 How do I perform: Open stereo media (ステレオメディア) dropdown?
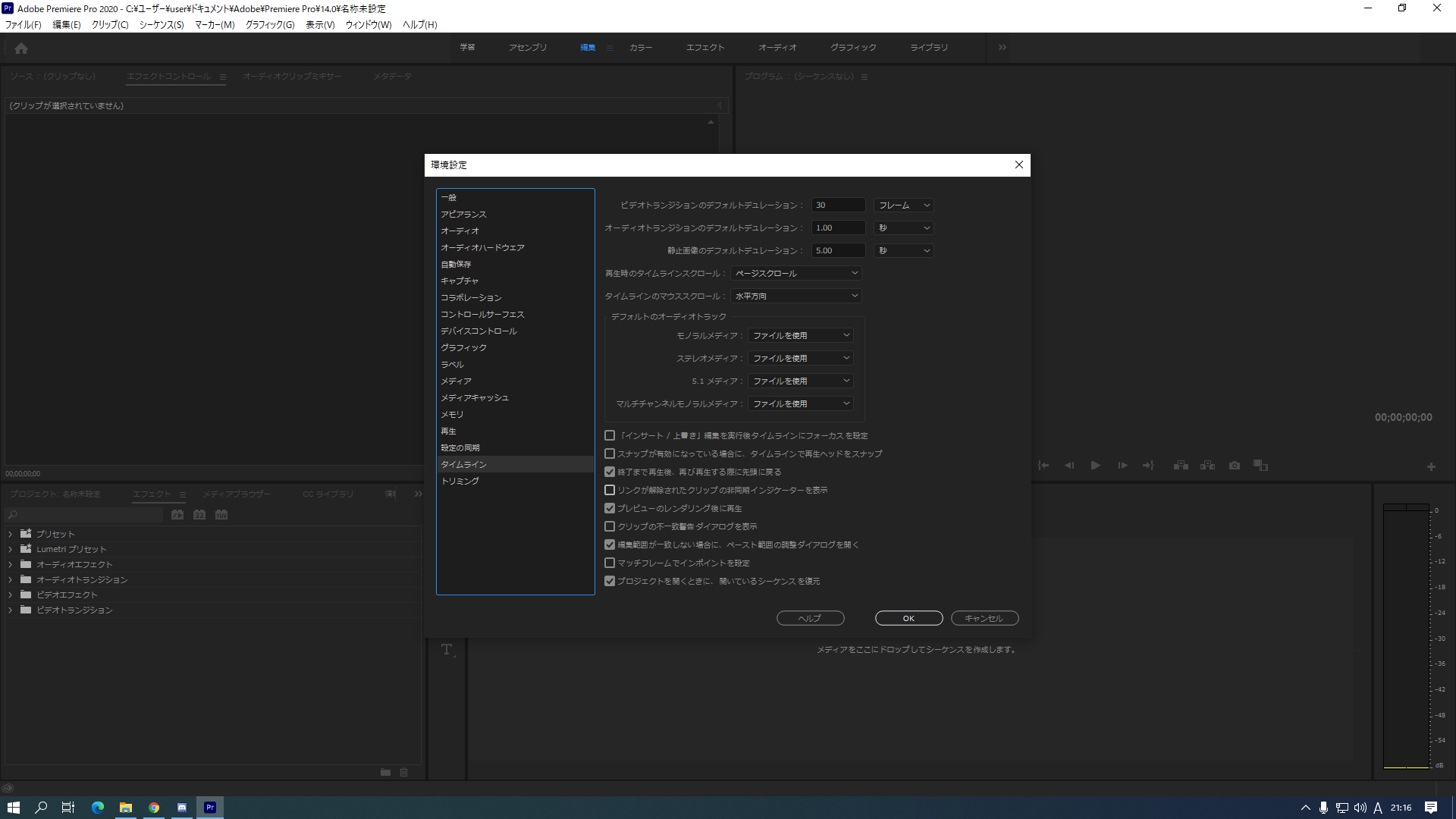[801, 359]
